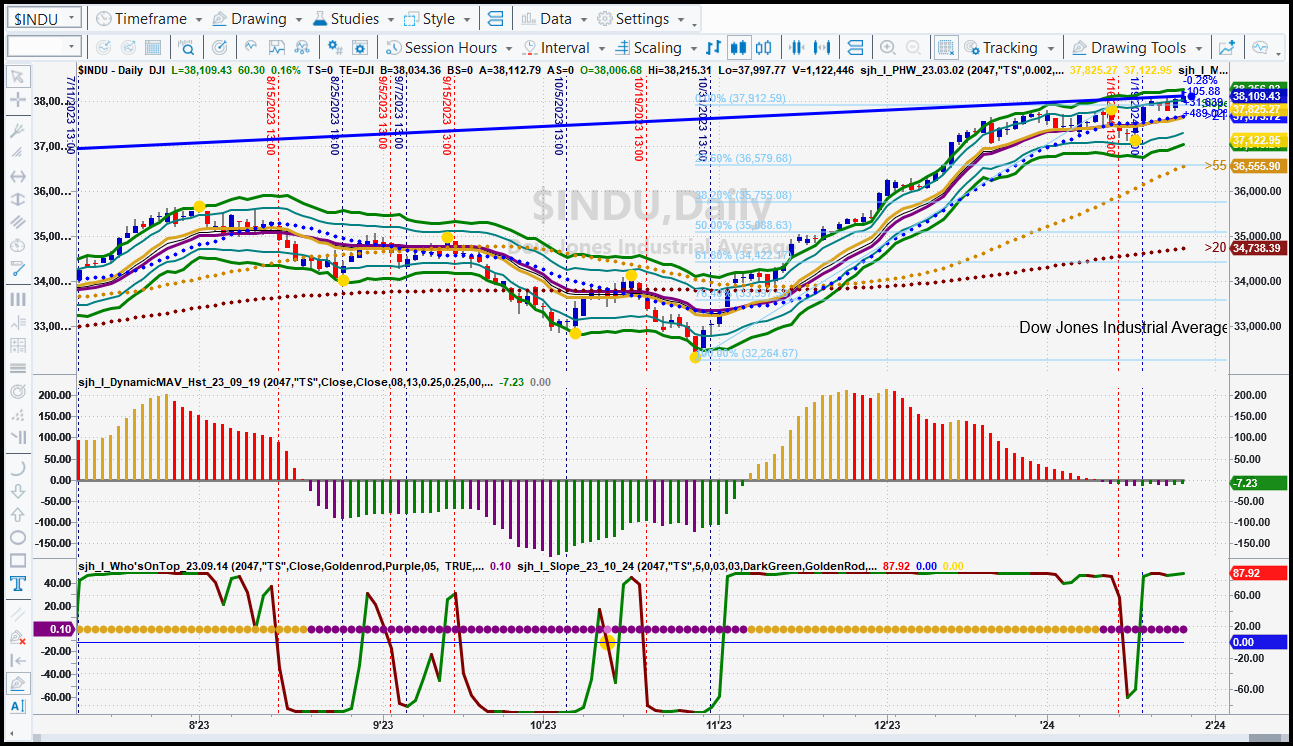This screenshot has width=1293, height=746.
Task: Click the 'Dow Jones Industrial Average' chart text
Action: click(1123, 328)
